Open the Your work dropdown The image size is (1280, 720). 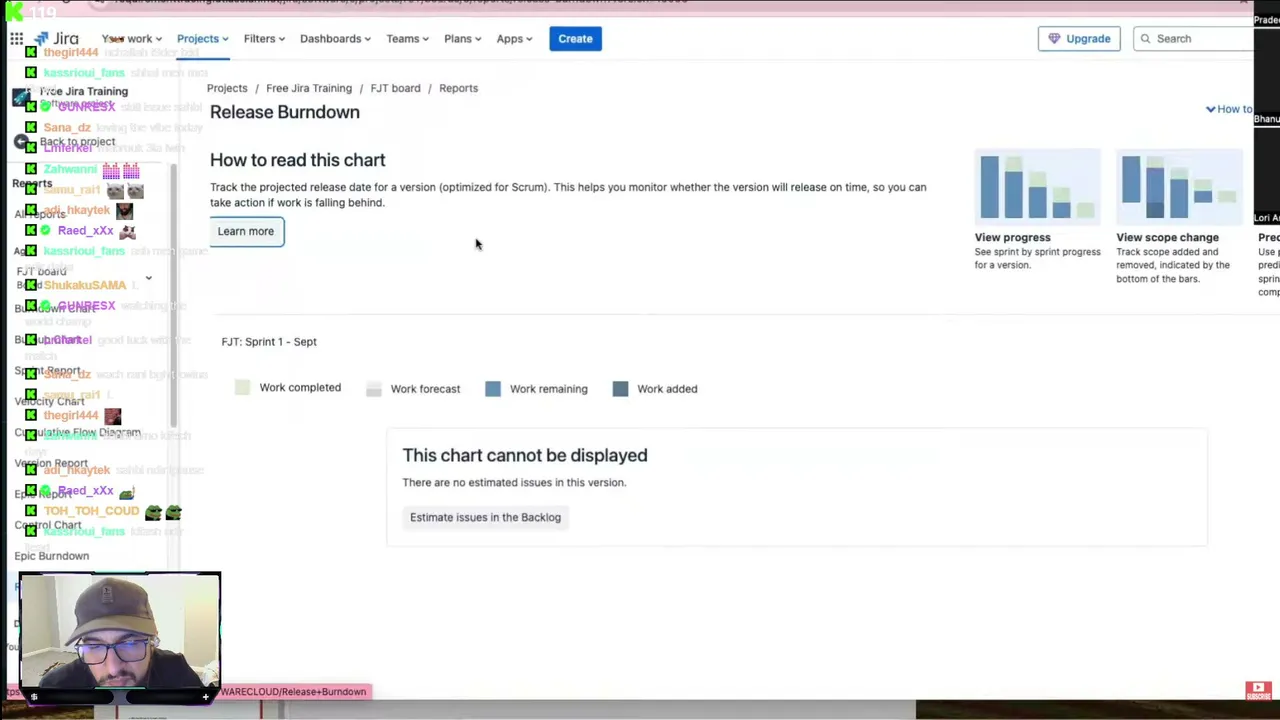(x=131, y=39)
